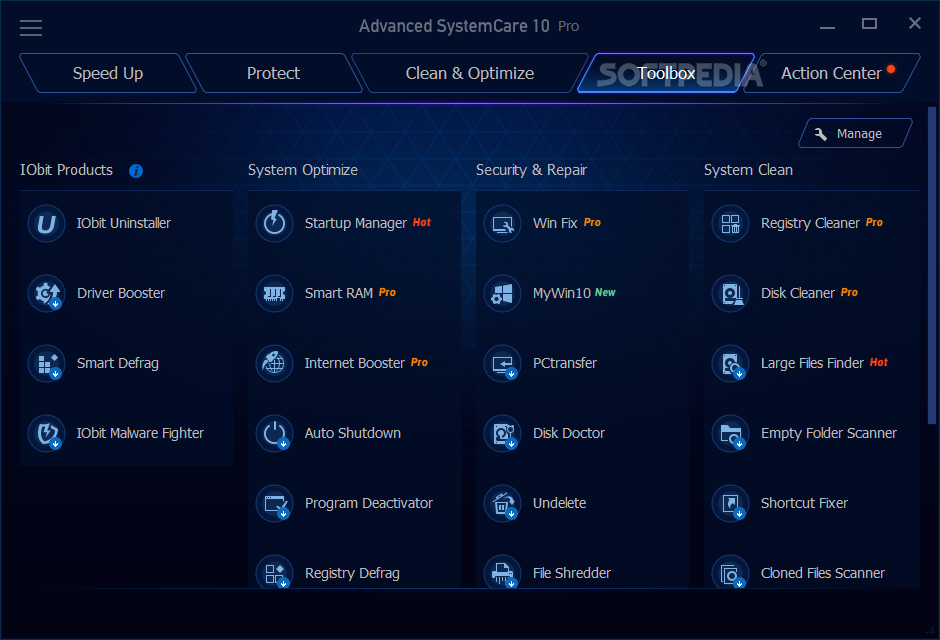Click the IObit Products info icon

(x=136, y=171)
